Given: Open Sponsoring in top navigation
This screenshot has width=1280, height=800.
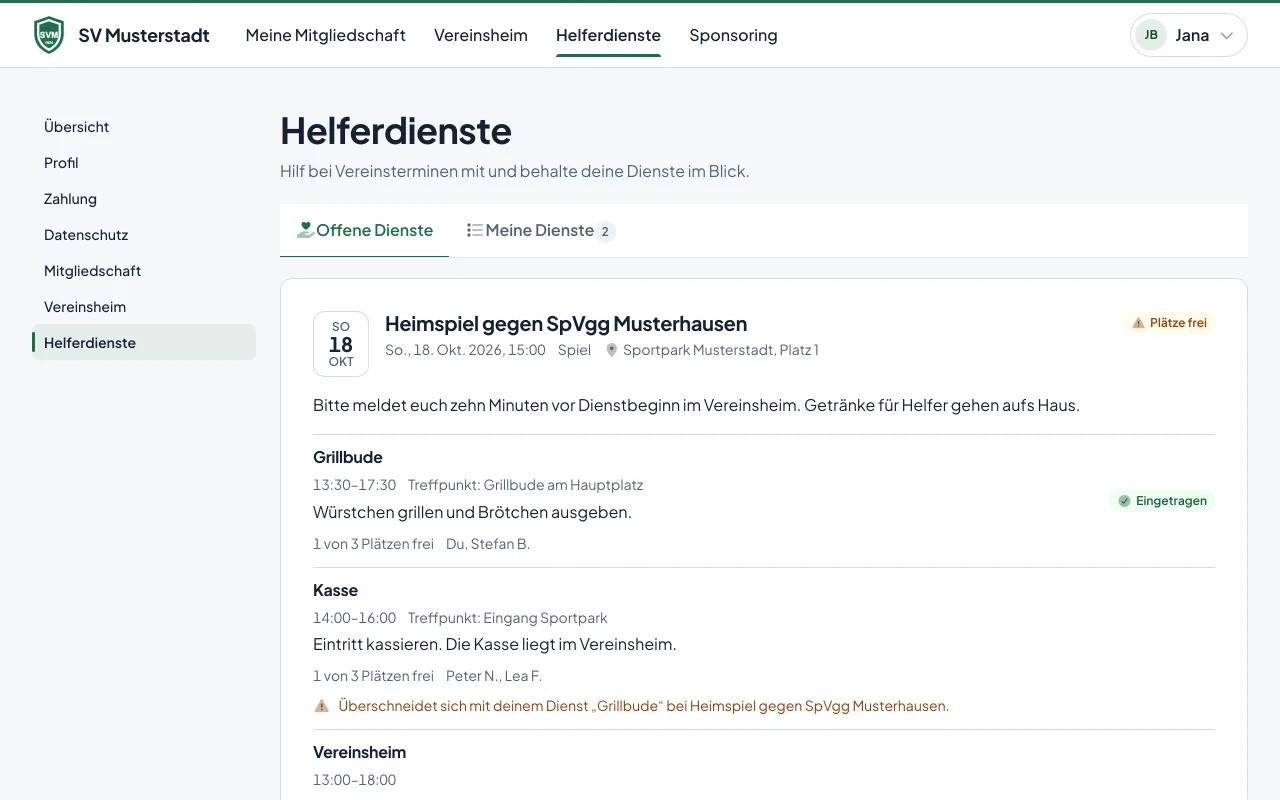Looking at the screenshot, I should click(x=733, y=35).
